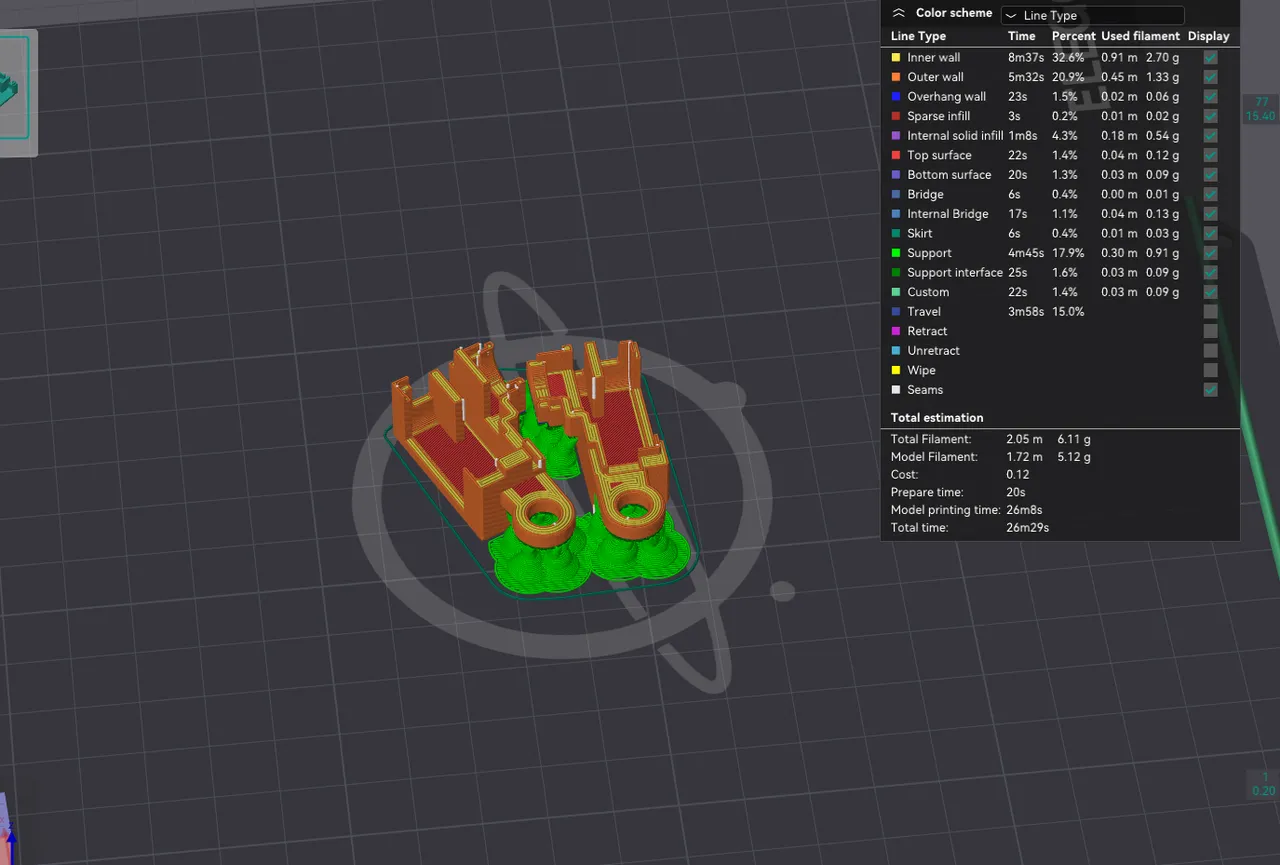
Task: Click the Cost value '0.12'
Action: [x=1017, y=475]
